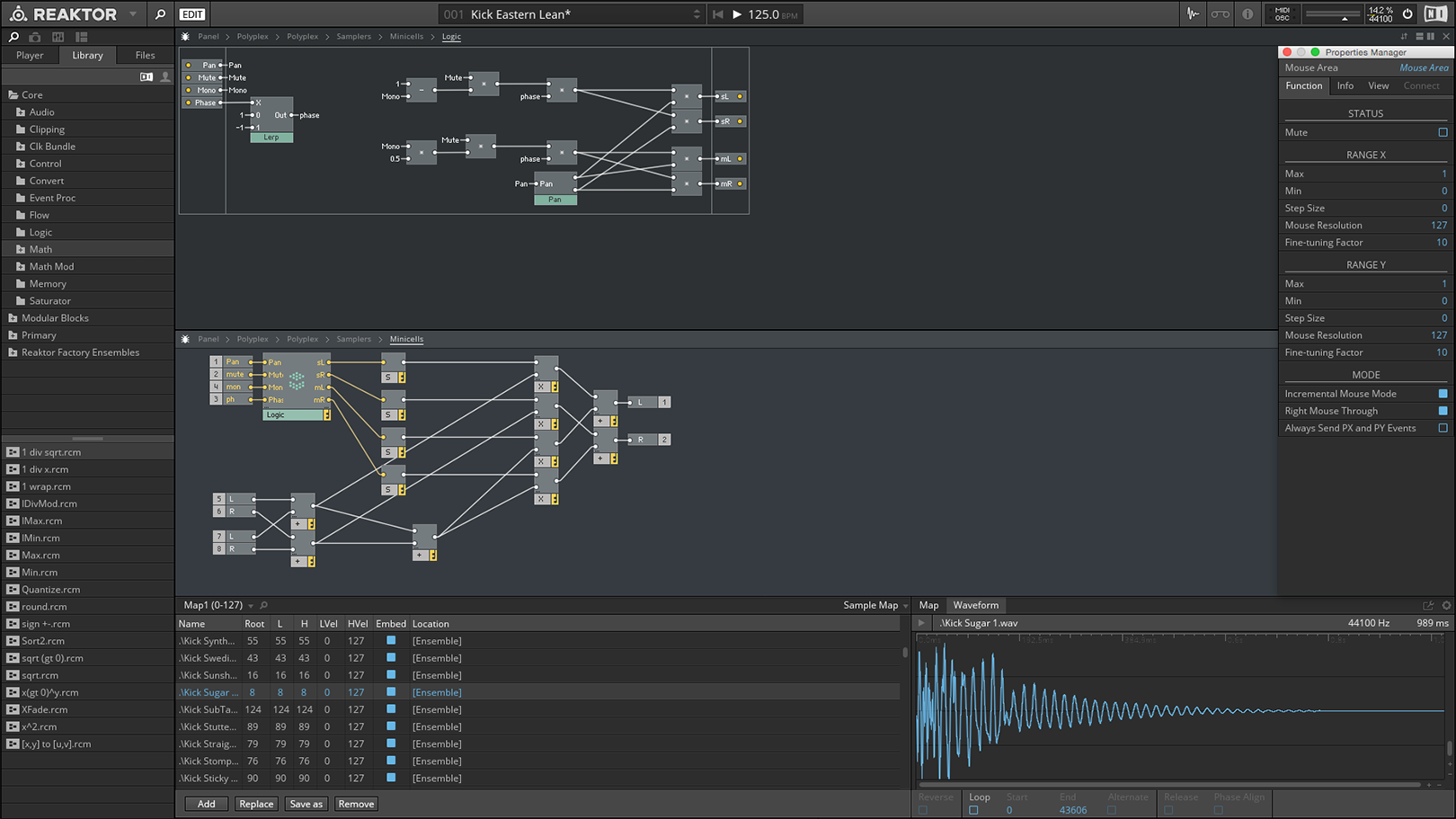Viewport: 1456px width, 819px height.
Task: Select the Kick Sugar sample in the map list
Action: coord(209,692)
